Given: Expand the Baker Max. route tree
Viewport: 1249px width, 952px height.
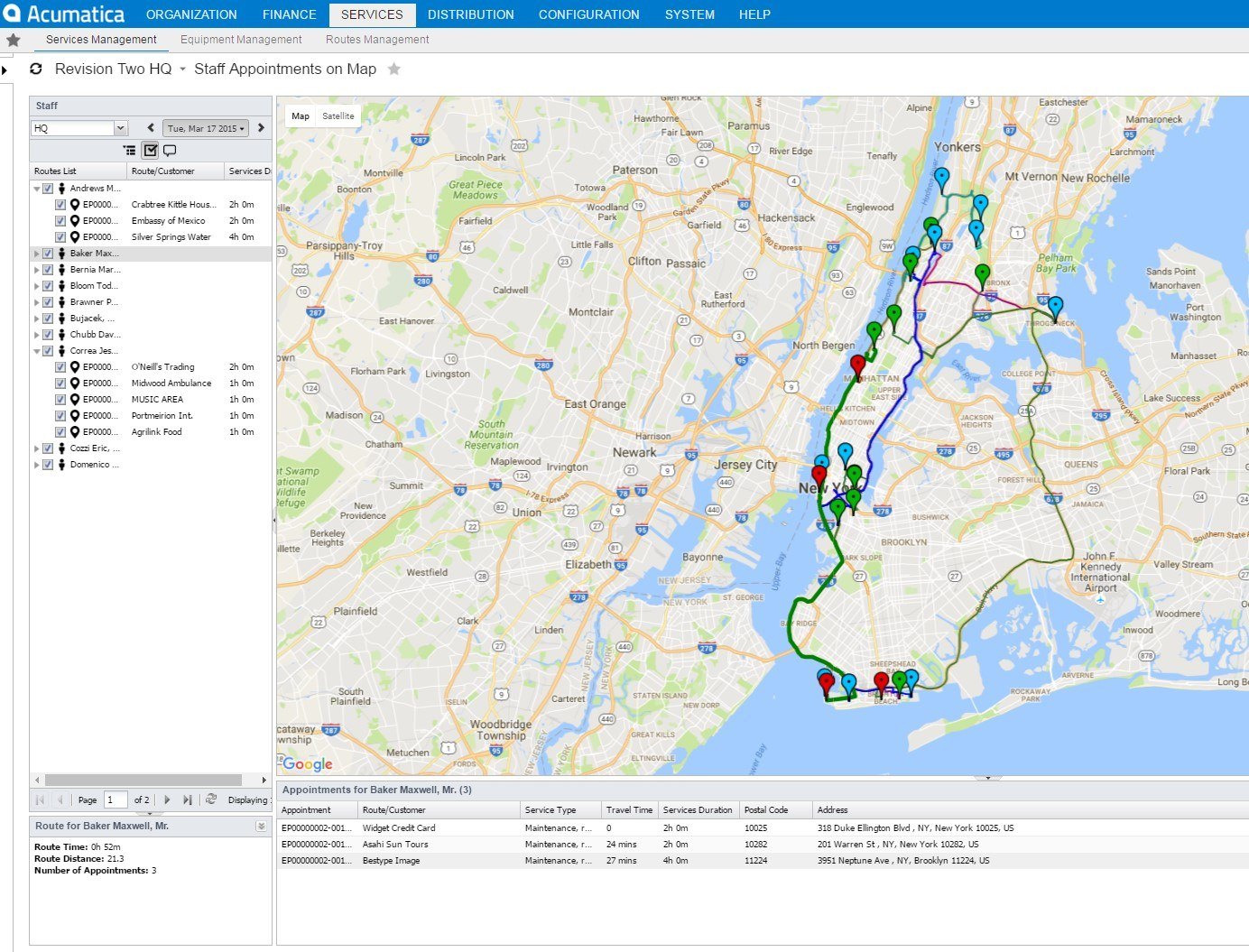Looking at the screenshot, I should [37, 254].
